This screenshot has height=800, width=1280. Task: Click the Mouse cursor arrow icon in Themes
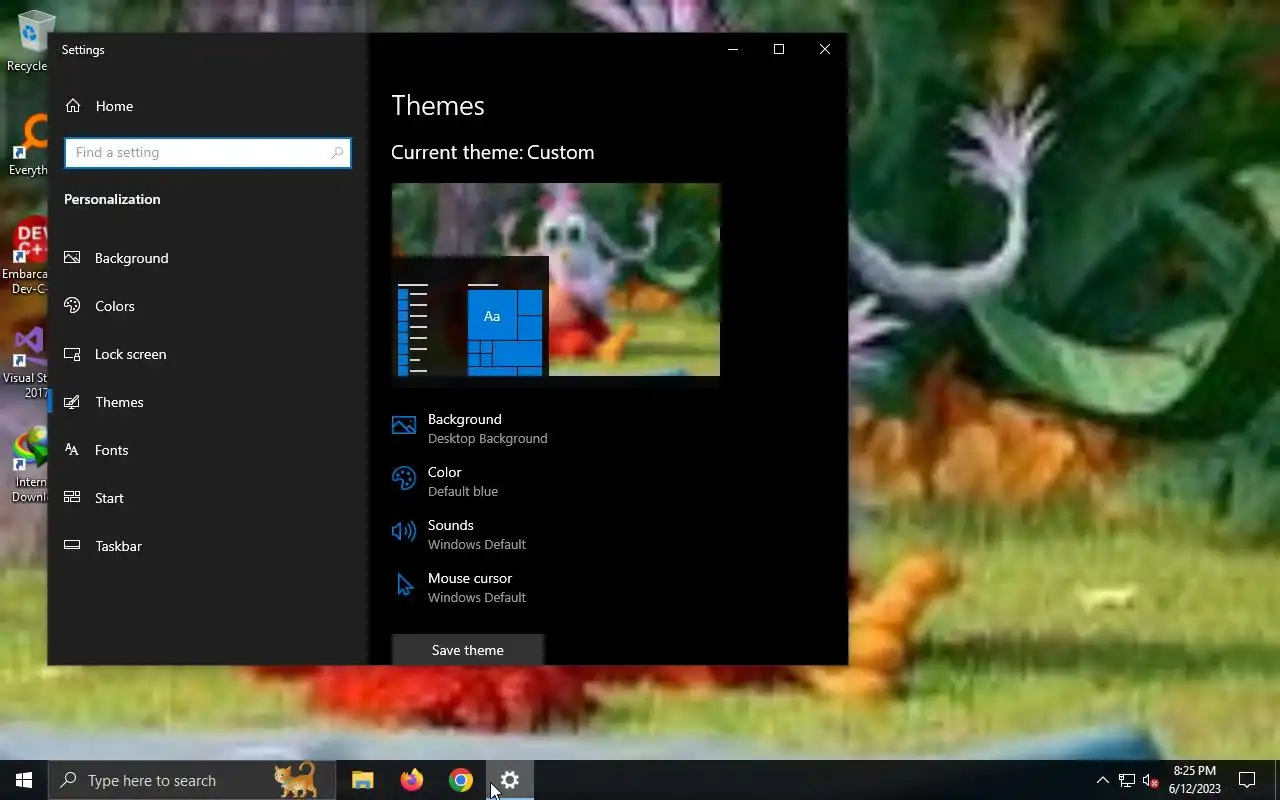[404, 585]
